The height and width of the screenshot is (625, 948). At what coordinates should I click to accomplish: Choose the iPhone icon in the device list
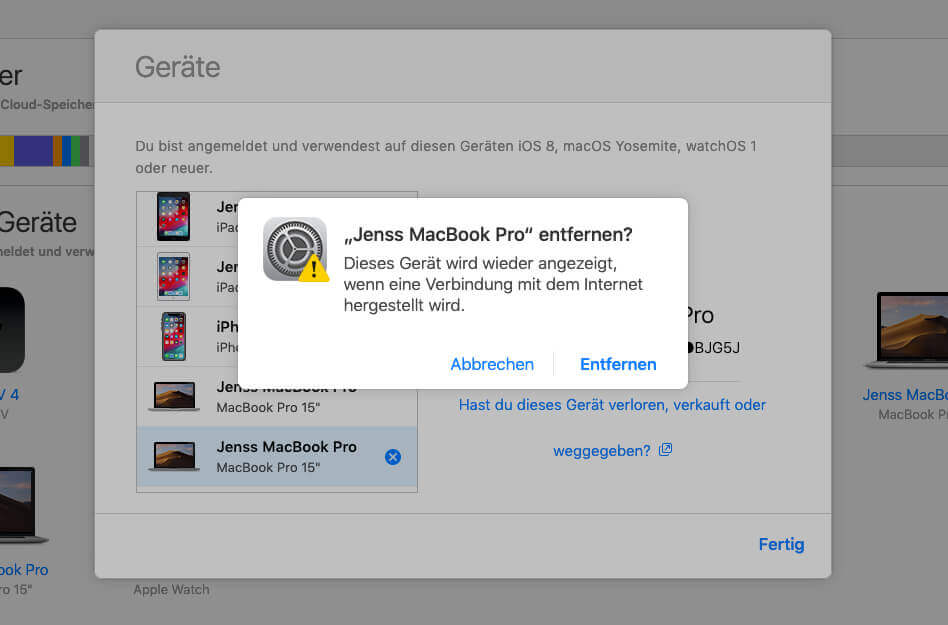point(173,336)
